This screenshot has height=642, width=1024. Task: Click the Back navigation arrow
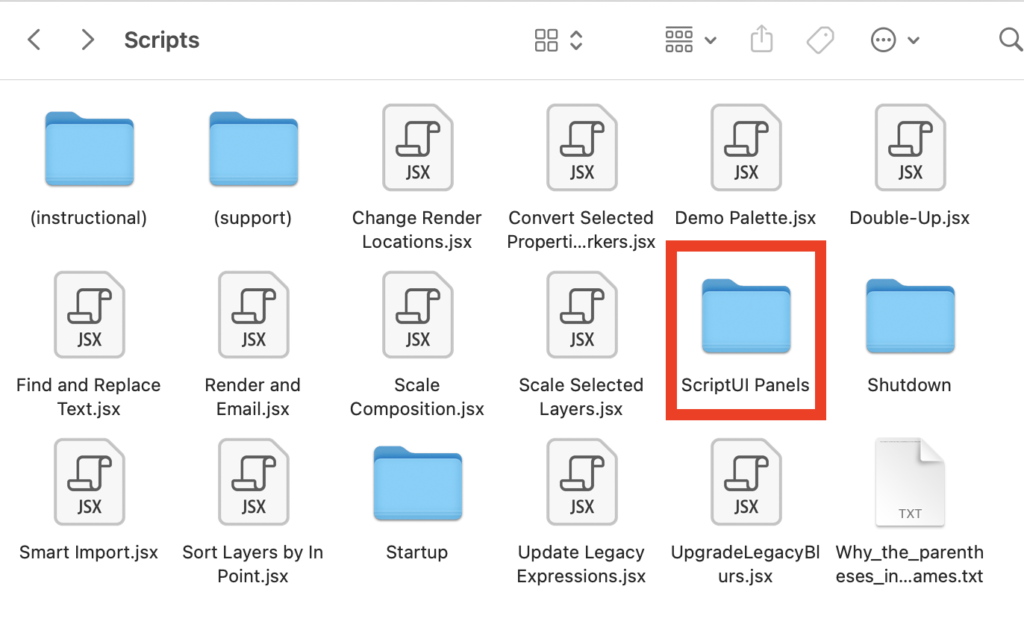click(x=34, y=40)
